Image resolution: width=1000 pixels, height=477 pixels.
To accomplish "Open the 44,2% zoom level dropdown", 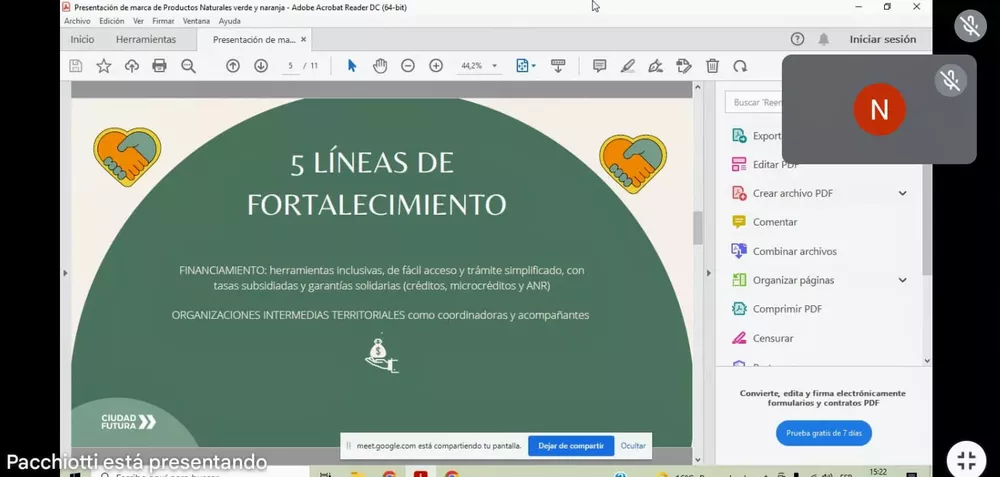I will (x=494, y=66).
